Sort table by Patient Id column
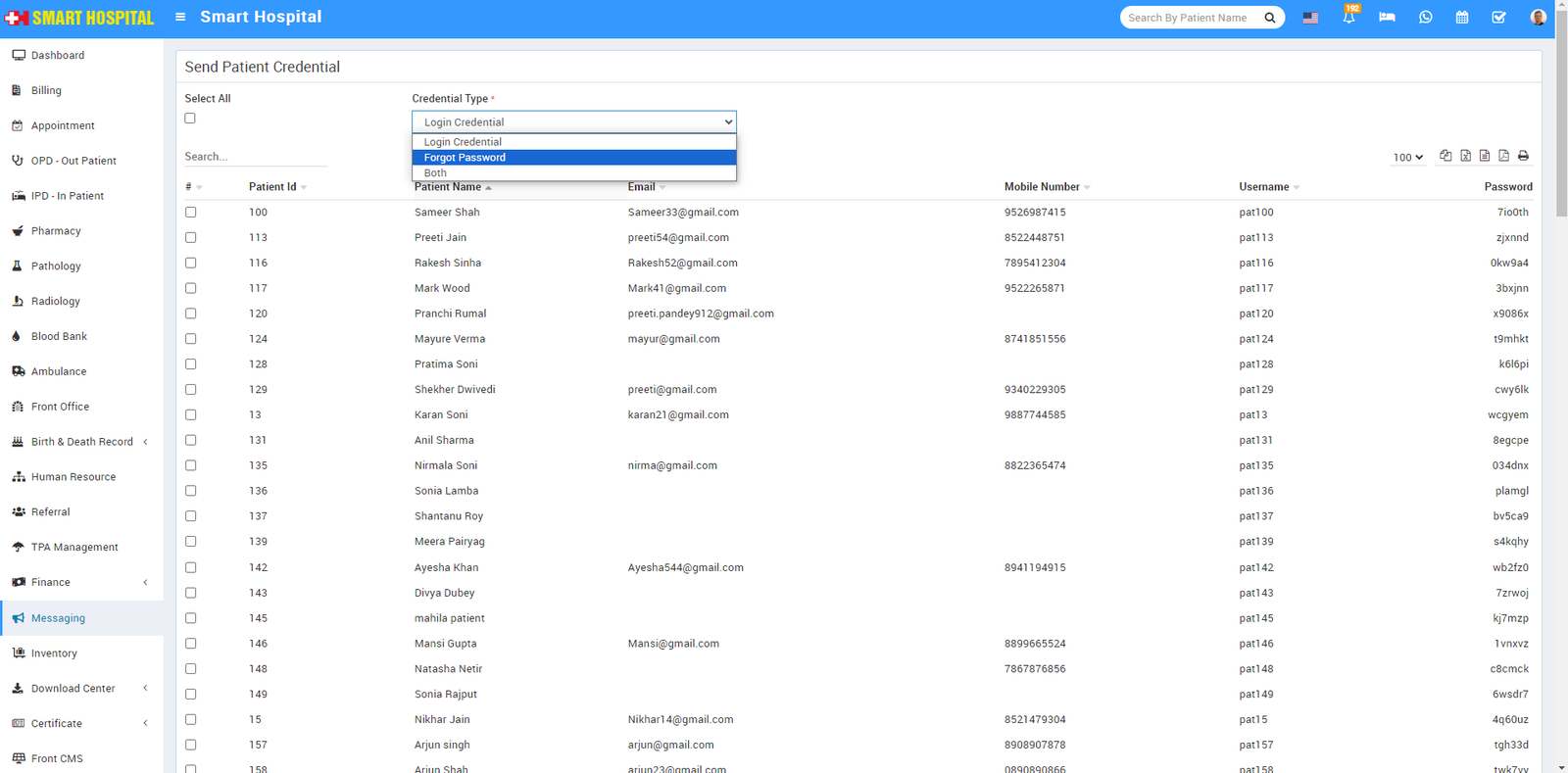Viewport: 1568px width, 773px height. 272,187
